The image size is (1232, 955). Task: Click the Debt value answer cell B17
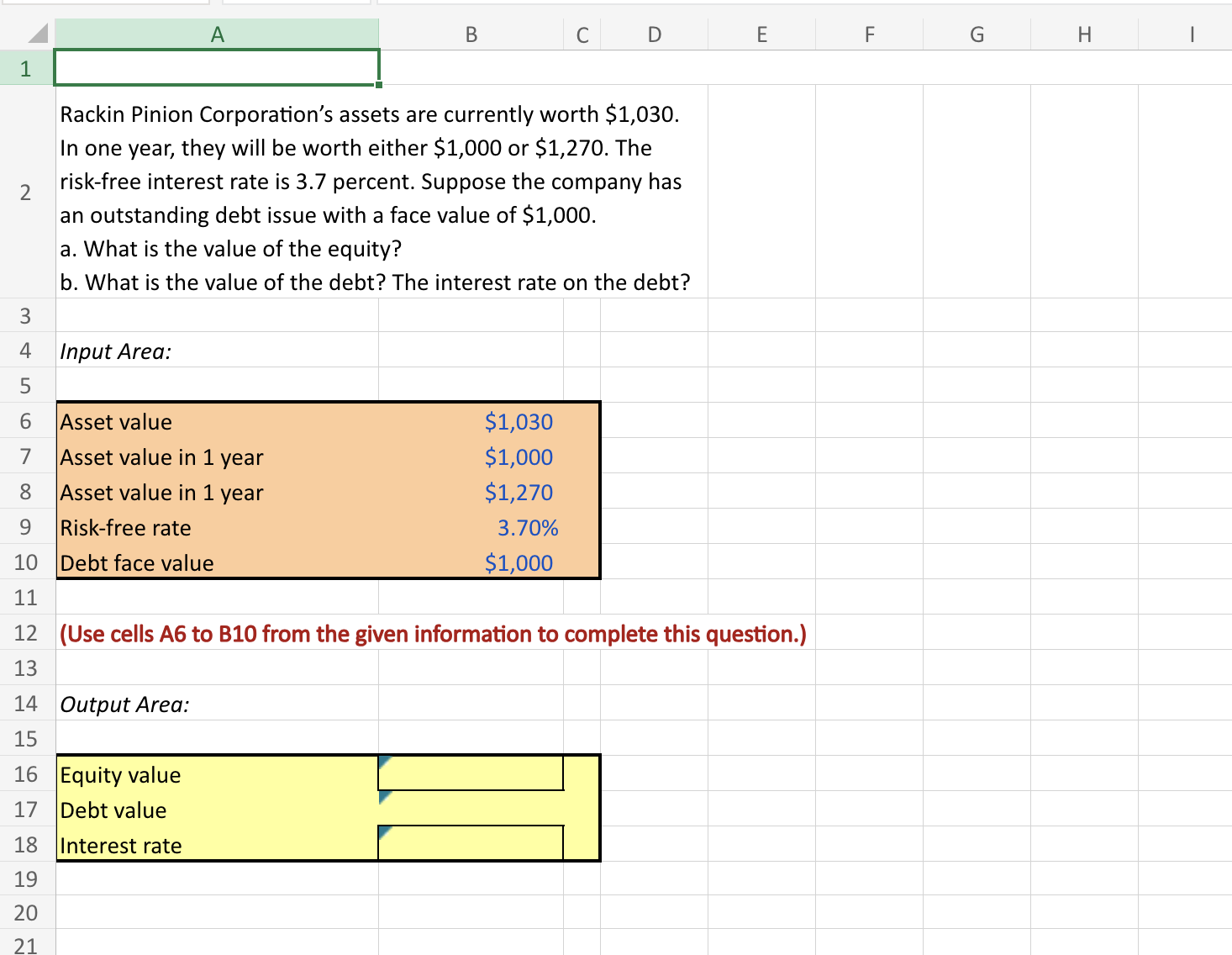pos(471,809)
